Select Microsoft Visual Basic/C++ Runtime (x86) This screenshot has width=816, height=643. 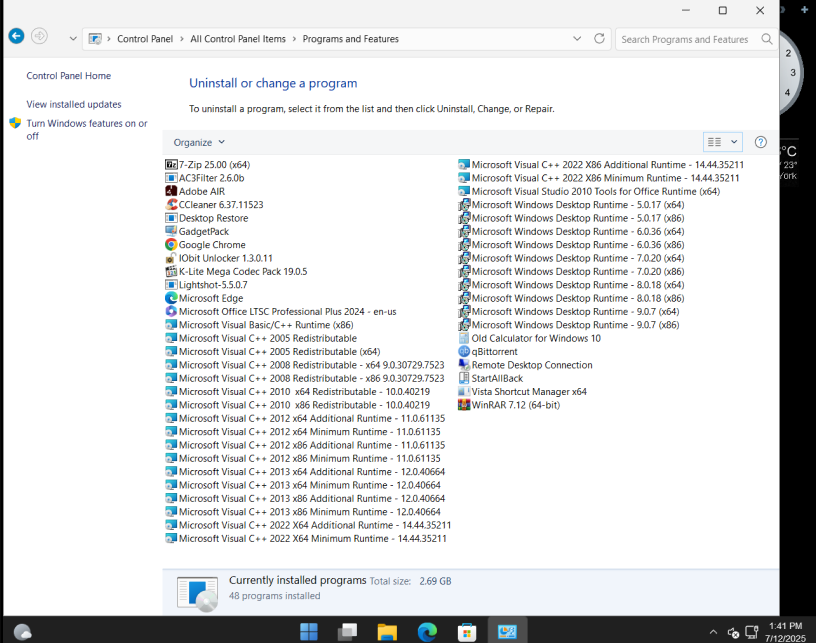(x=260, y=325)
